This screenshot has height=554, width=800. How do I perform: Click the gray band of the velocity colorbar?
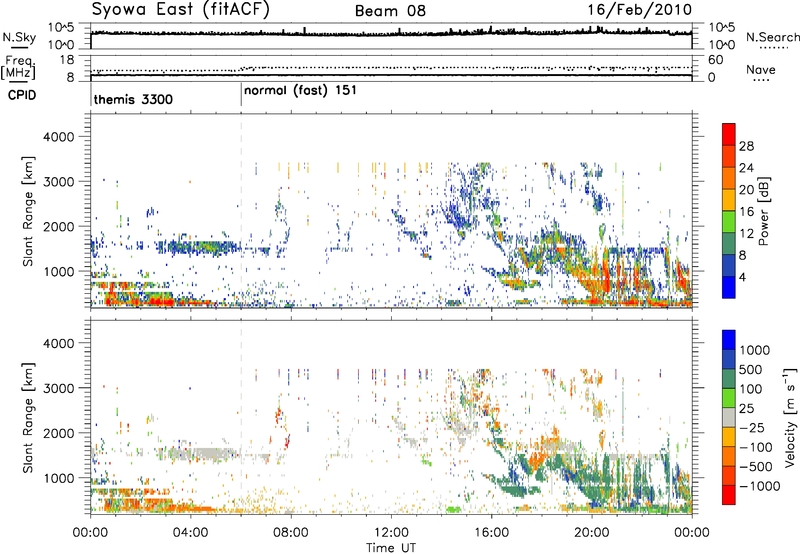click(729, 417)
